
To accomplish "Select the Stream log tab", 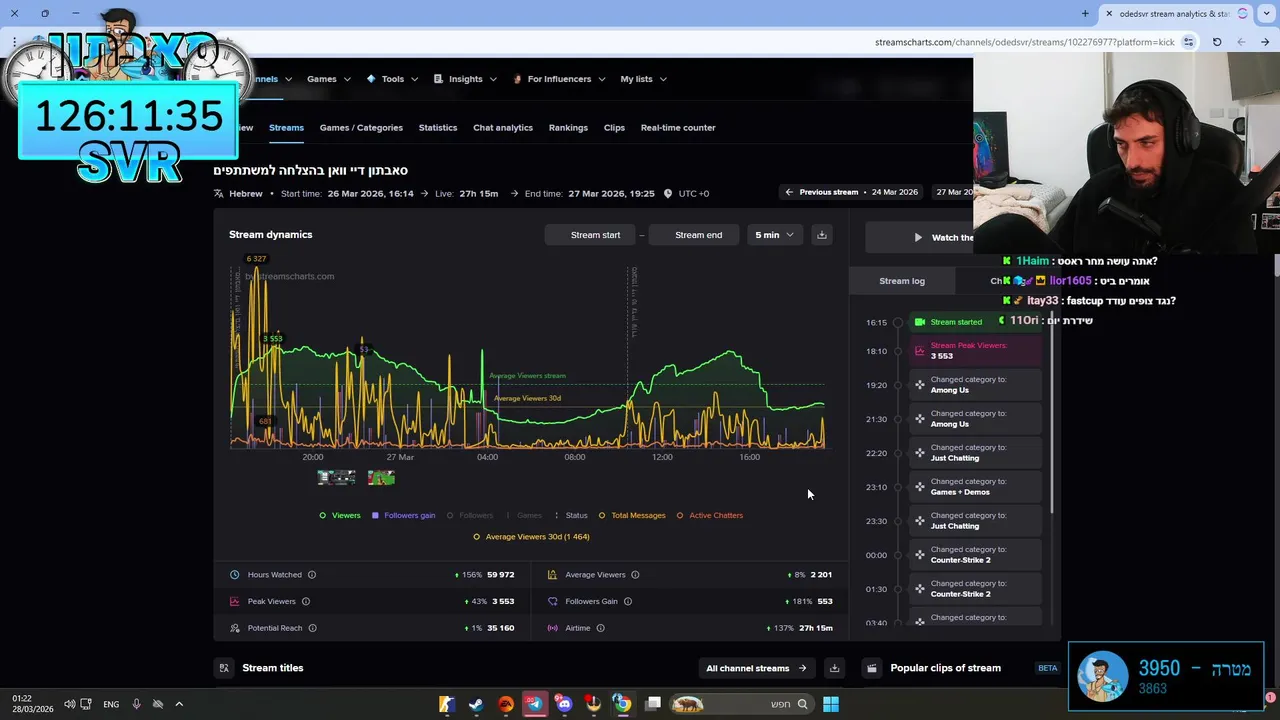I will tap(902, 281).
